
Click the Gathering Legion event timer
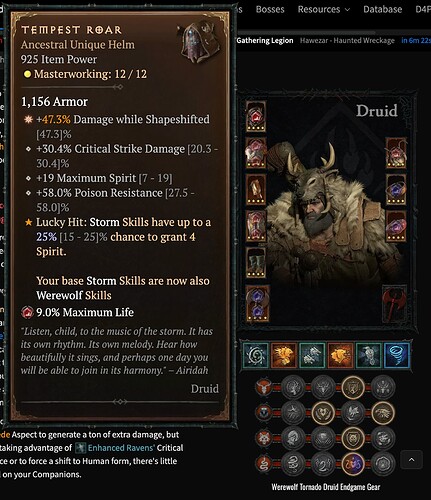tap(331, 41)
